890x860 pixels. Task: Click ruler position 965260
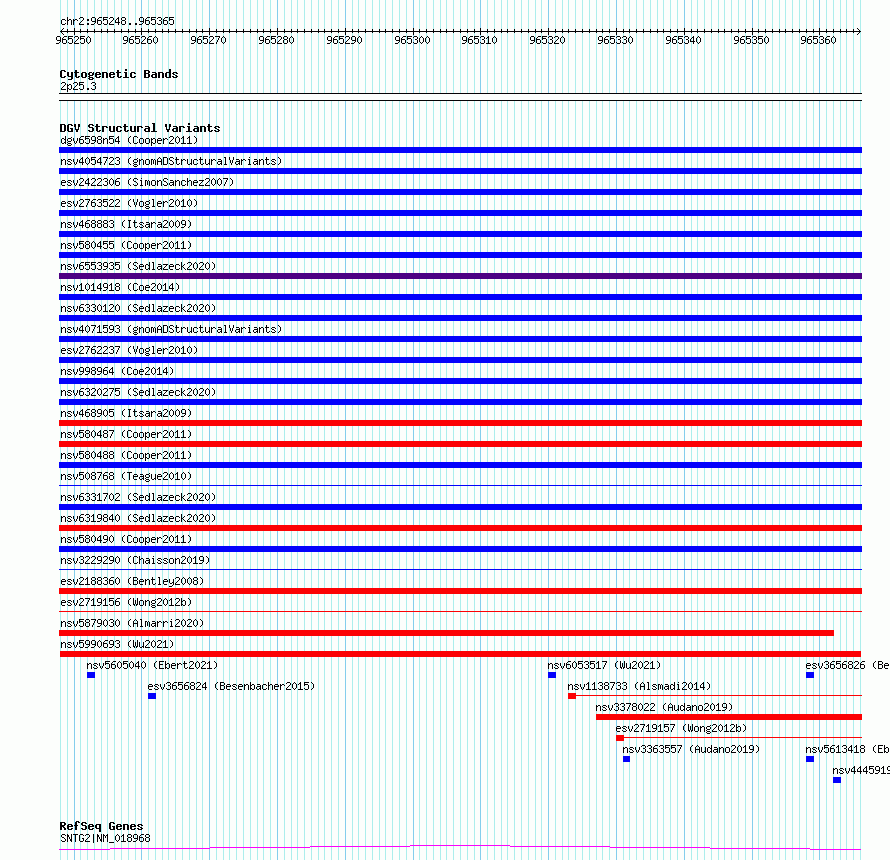click(140, 40)
